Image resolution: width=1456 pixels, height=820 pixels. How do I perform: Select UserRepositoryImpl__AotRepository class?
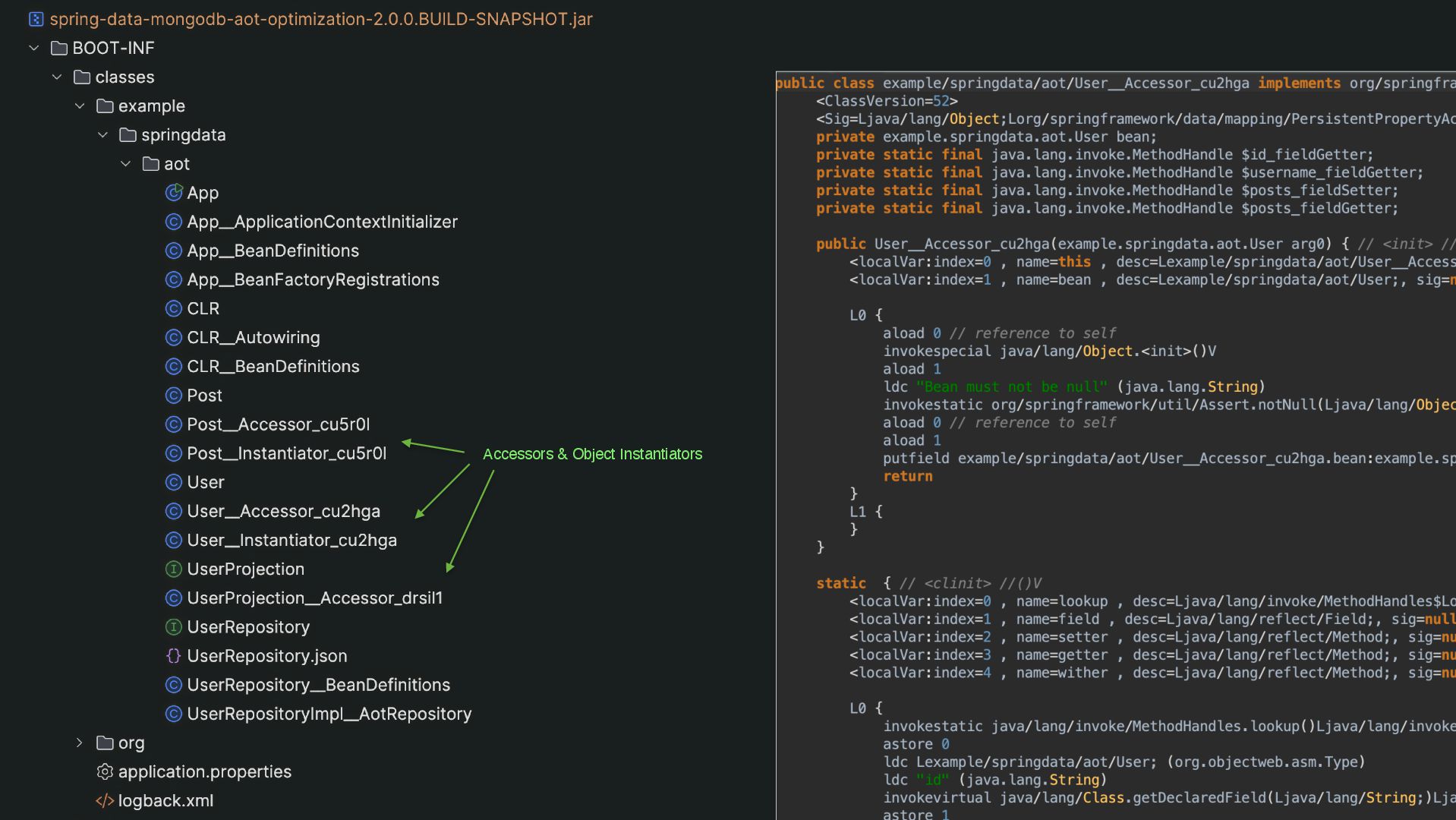tap(329, 714)
